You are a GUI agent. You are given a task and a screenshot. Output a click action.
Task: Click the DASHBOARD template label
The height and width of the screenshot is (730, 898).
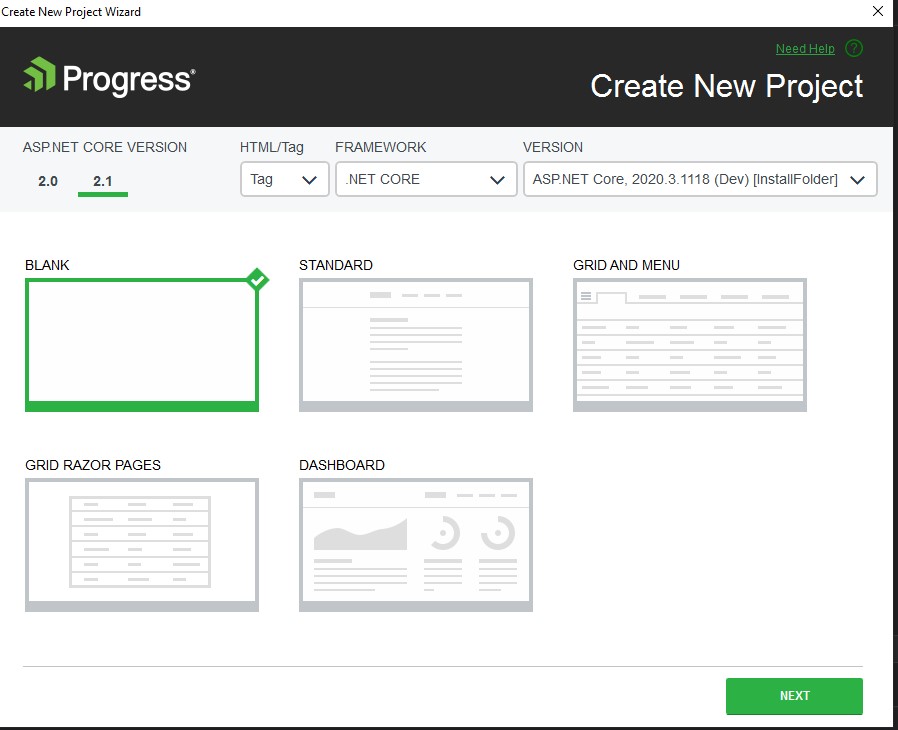point(342,465)
